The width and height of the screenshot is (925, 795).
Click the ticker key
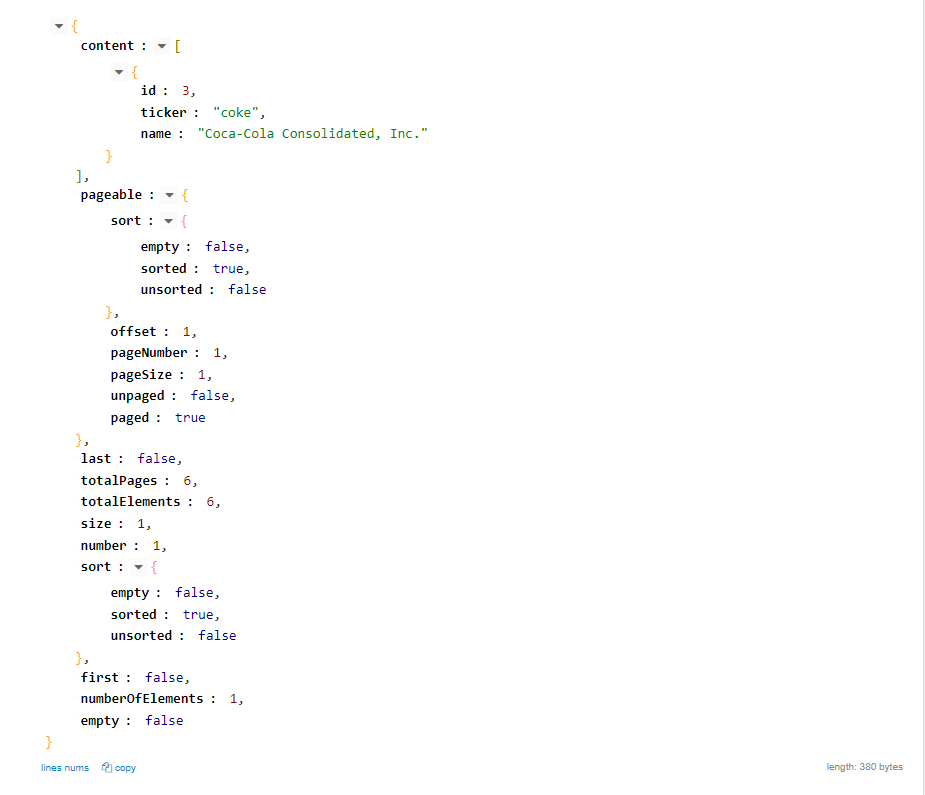[163, 113]
